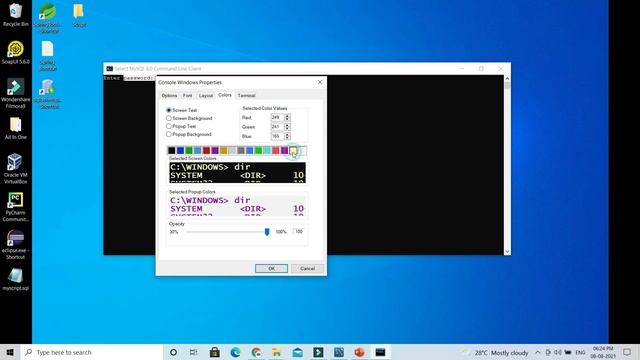This screenshot has width=640, height=360.
Task: Click the weather 28°C Mostly cloudy widget
Action: coord(496,352)
